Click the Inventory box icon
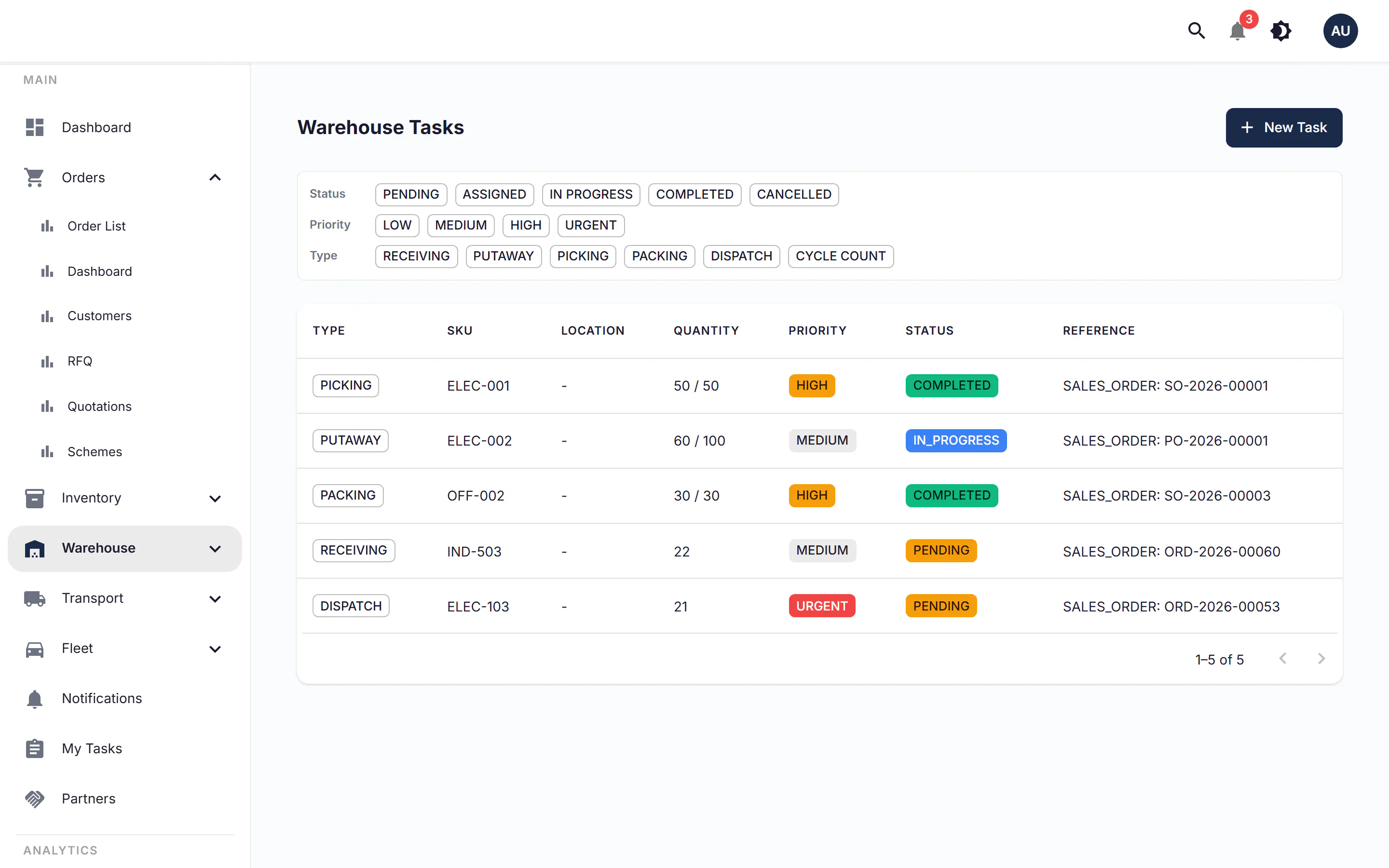Viewport: 1389px width, 868px height. tap(34, 498)
